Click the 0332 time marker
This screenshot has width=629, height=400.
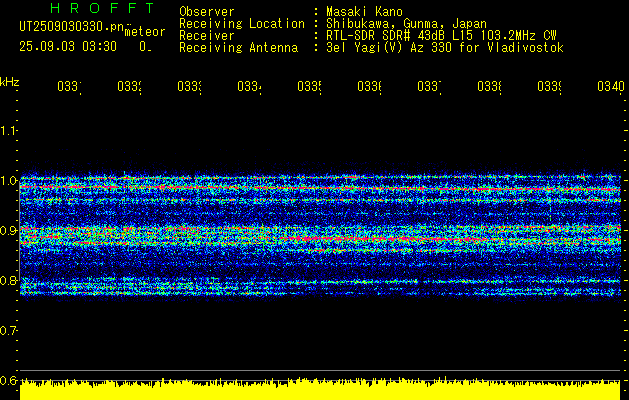pos(130,86)
